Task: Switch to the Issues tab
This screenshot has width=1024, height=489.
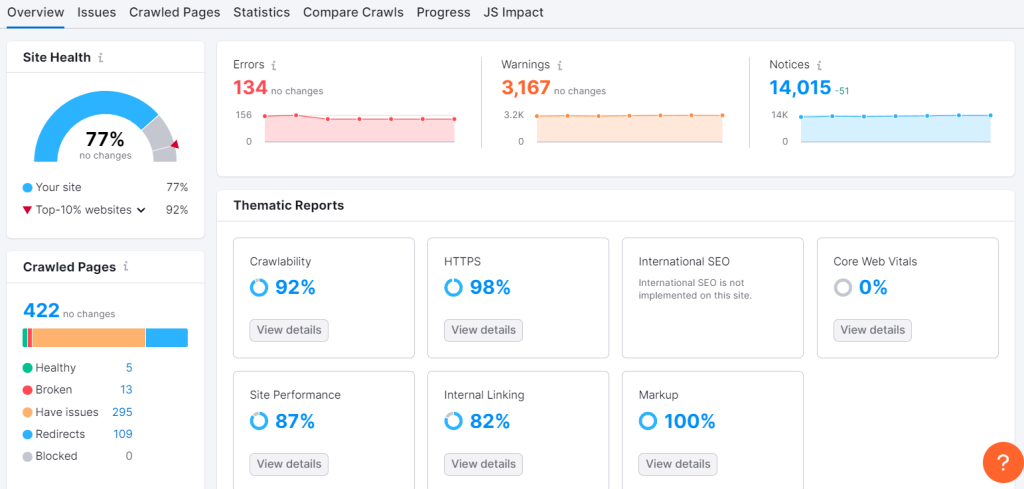Action: 97,12
